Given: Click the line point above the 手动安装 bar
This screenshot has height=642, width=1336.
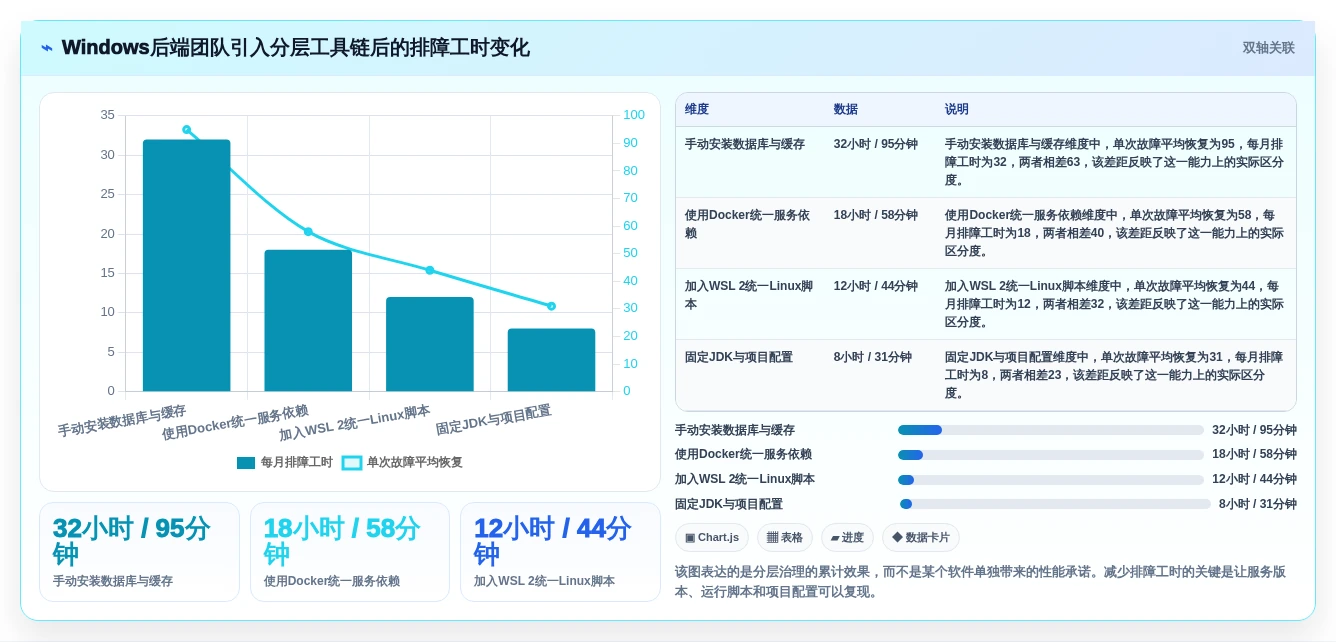Looking at the screenshot, I should tap(187, 130).
